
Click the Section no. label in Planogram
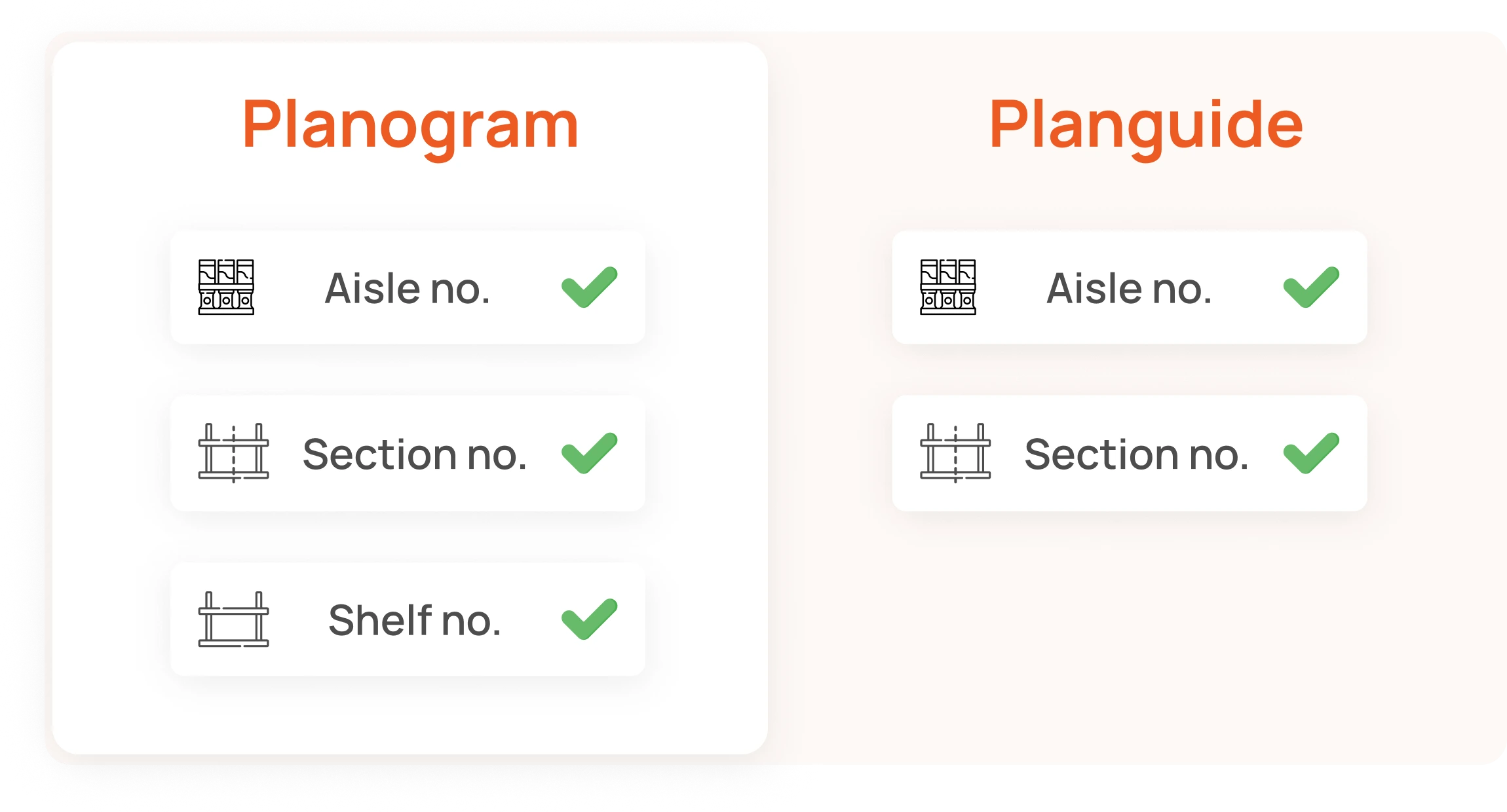[x=415, y=454]
